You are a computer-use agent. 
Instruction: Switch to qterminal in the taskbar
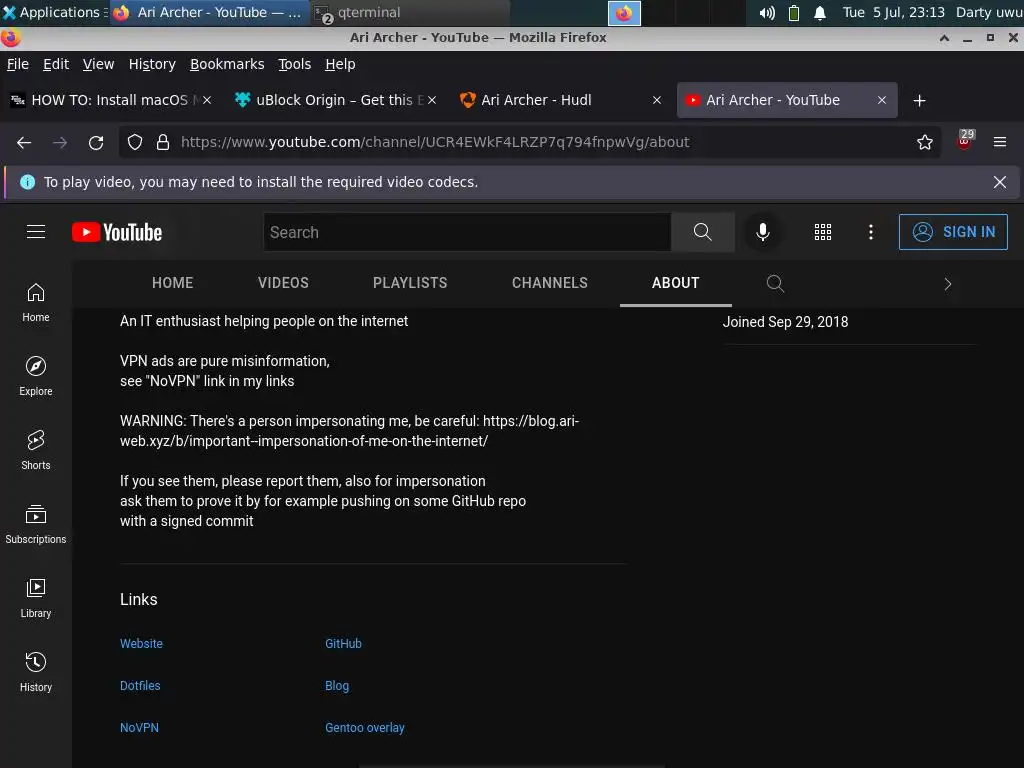(x=408, y=12)
